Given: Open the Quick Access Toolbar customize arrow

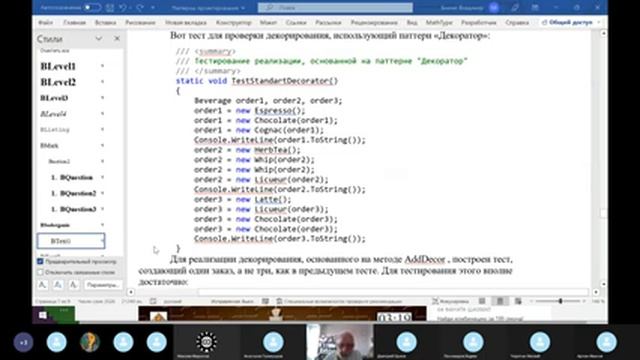Looking at the screenshot, I should tap(153, 7).
